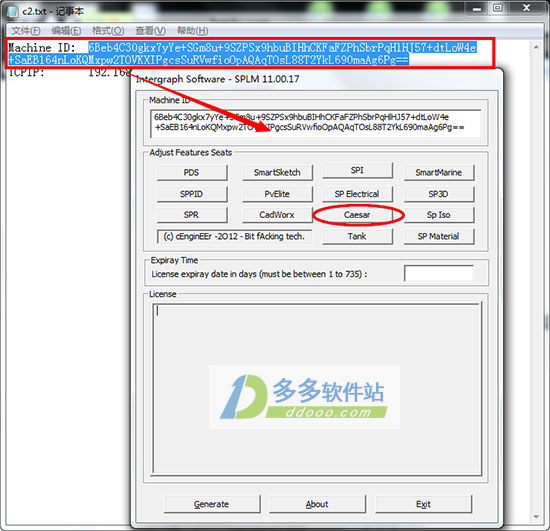
Task: Choose the SP Material button
Action: click(439, 236)
